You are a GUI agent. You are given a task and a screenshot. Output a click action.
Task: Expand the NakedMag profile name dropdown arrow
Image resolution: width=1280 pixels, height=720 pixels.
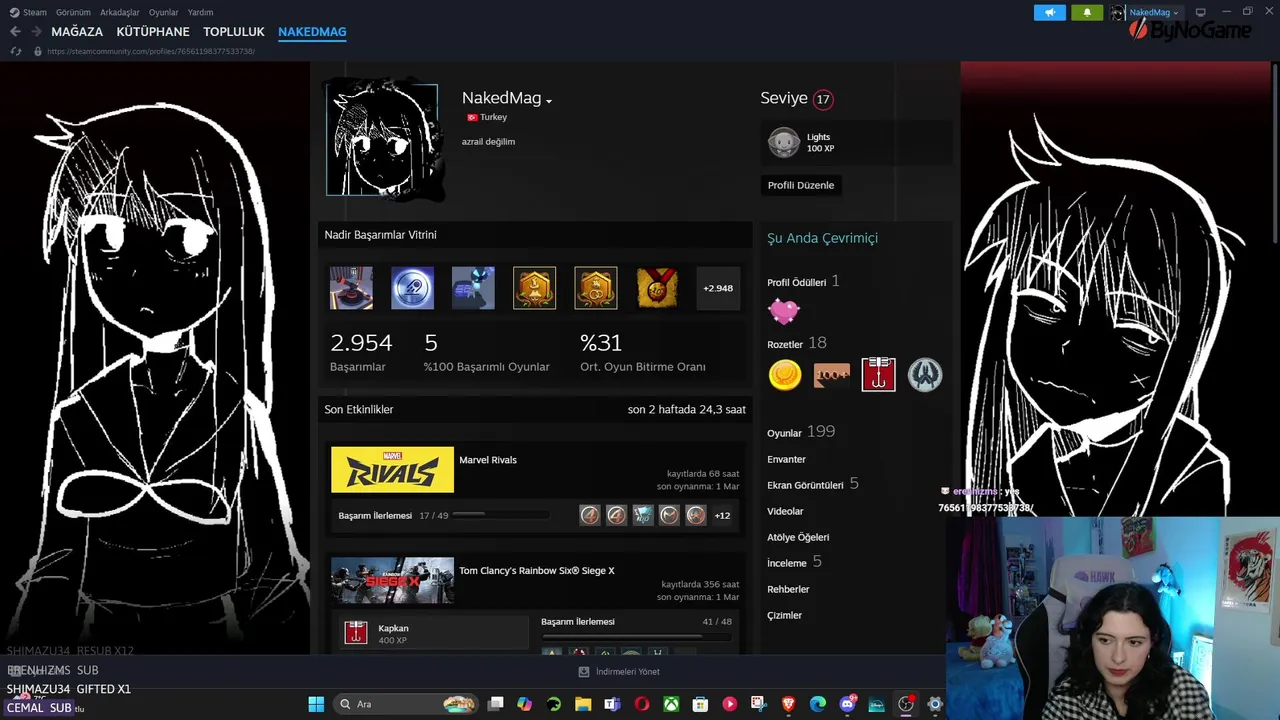point(549,101)
